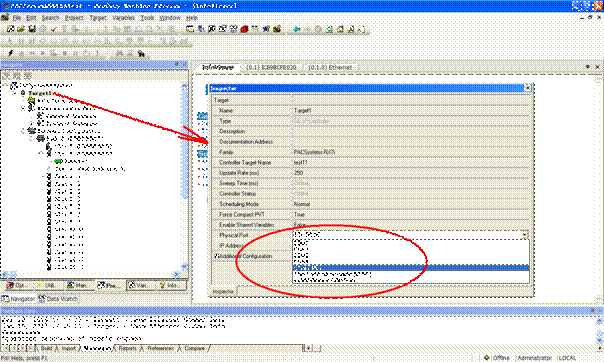Collapse the Hardware Configuration tree node

point(23,131)
